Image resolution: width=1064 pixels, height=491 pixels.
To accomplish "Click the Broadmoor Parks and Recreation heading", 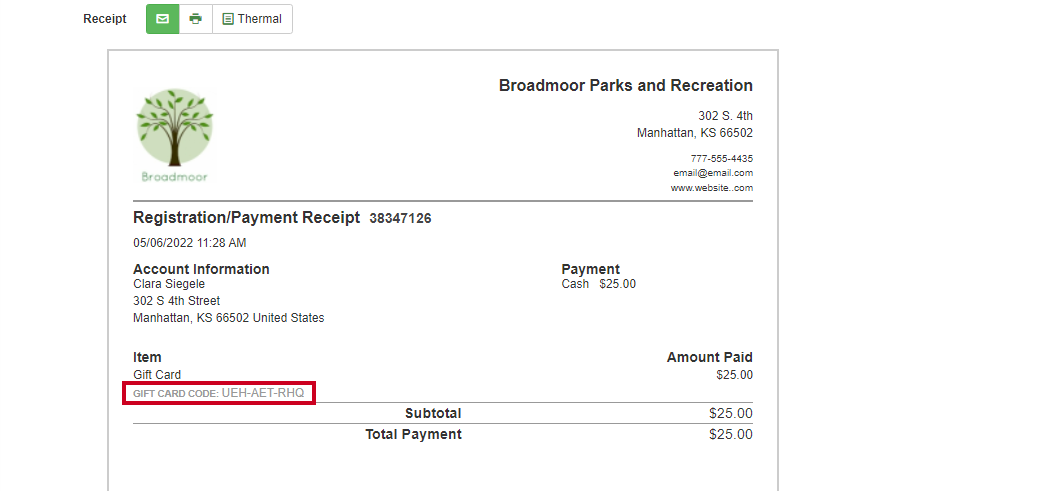I will click(x=626, y=85).
